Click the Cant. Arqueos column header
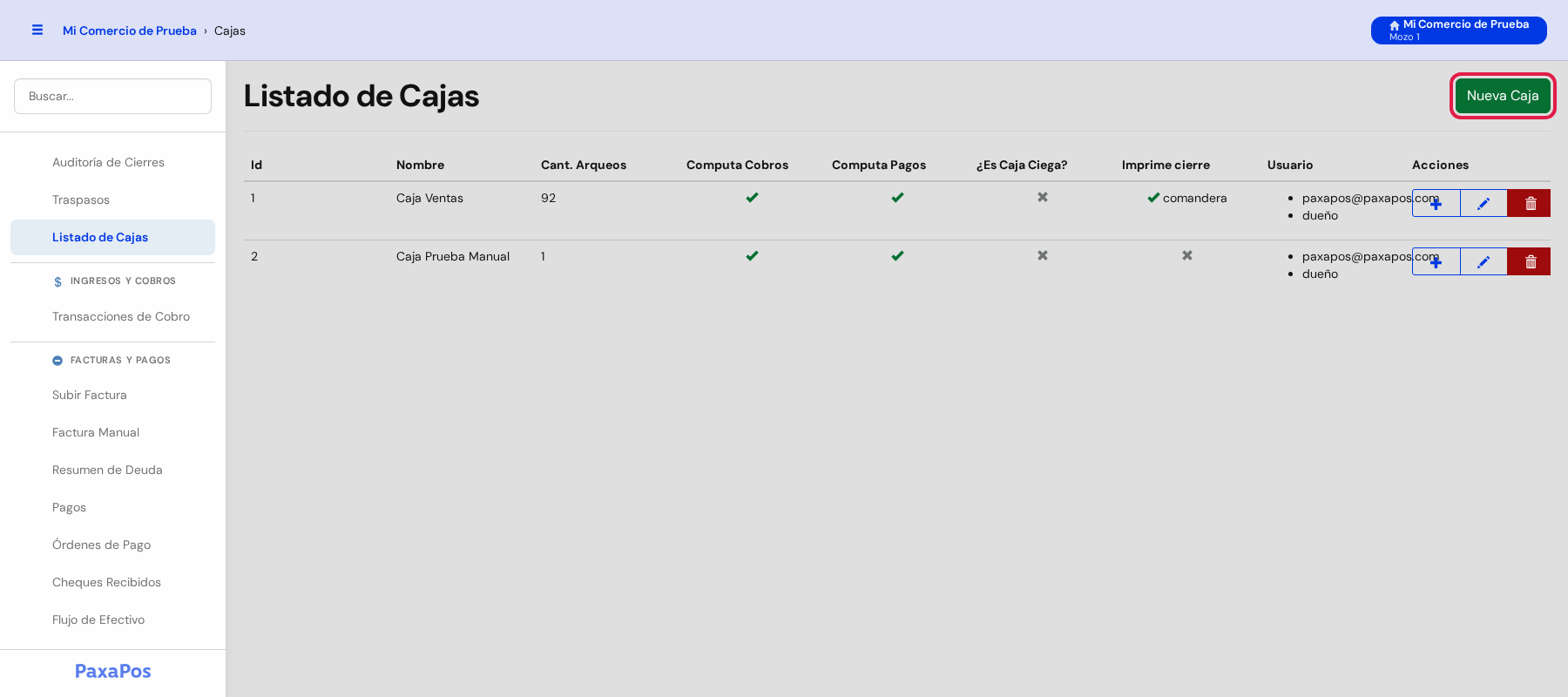 [584, 165]
